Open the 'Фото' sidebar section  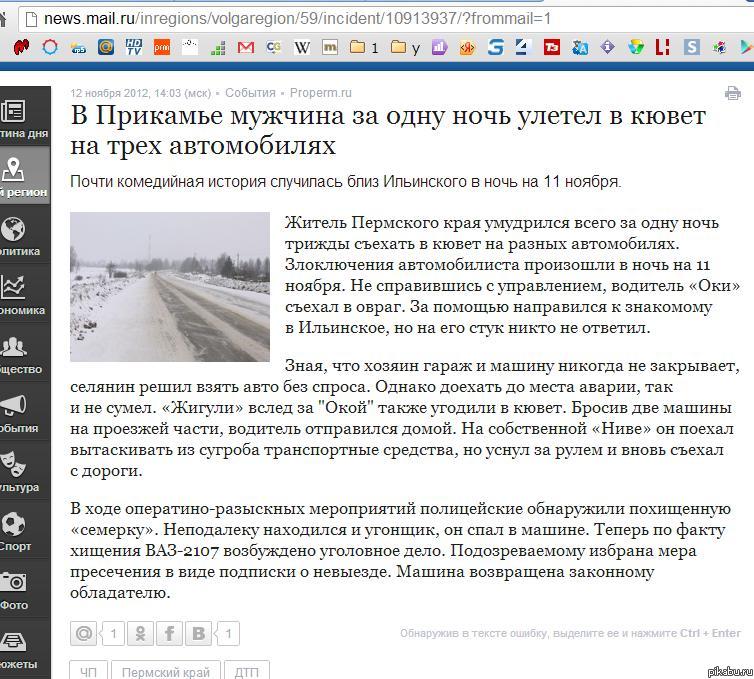pos(24,589)
